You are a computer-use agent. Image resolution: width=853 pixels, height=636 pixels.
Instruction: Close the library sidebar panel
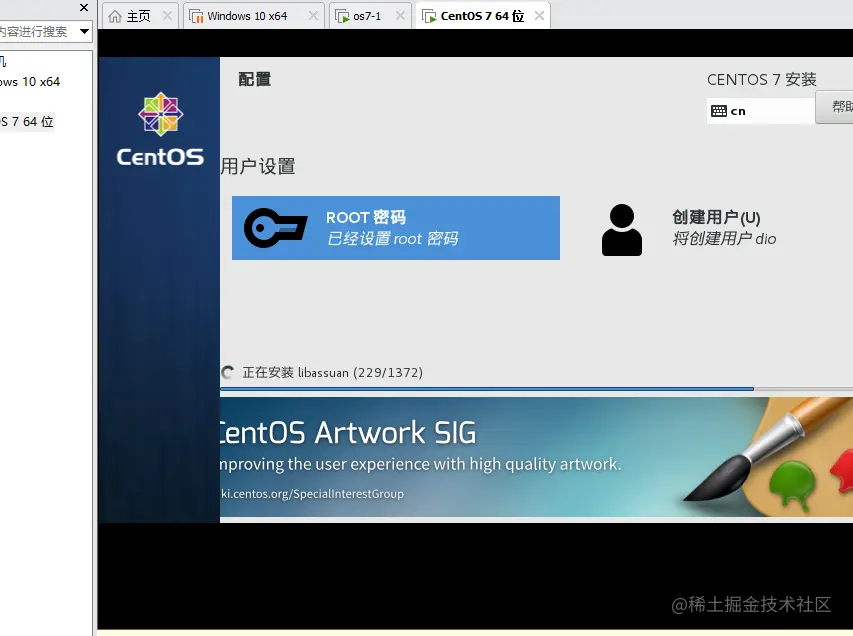click(84, 8)
